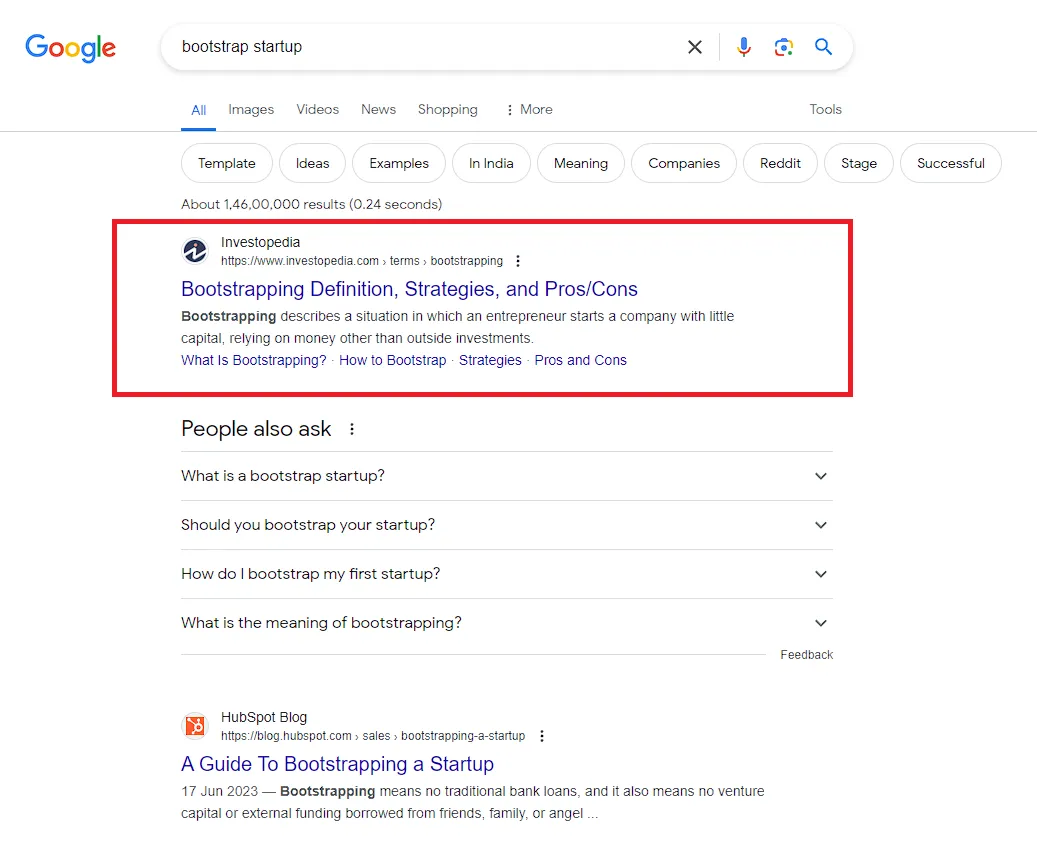Click the Investopedia site name
The image size is (1037, 857).
click(261, 243)
